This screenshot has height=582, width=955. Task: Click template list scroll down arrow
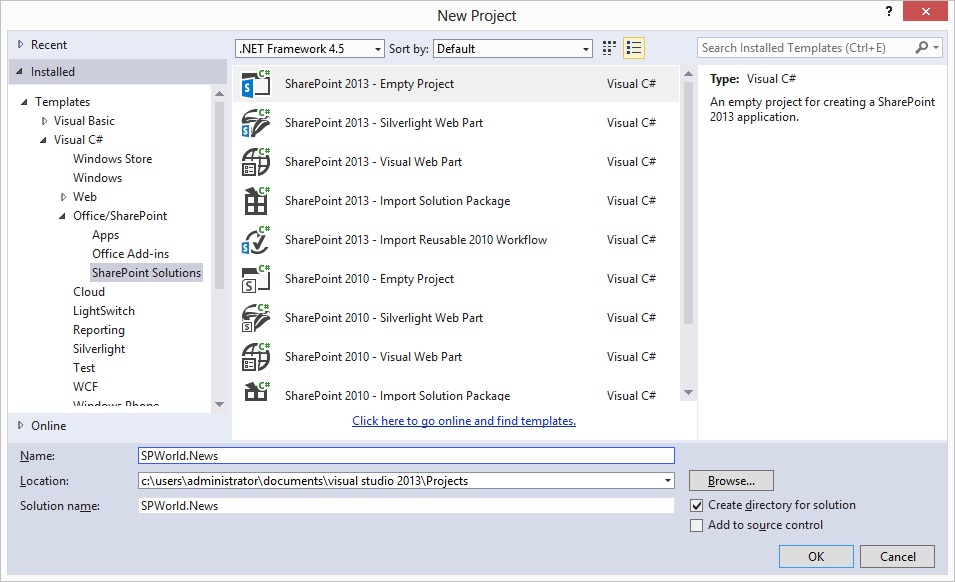coord(688,393)
